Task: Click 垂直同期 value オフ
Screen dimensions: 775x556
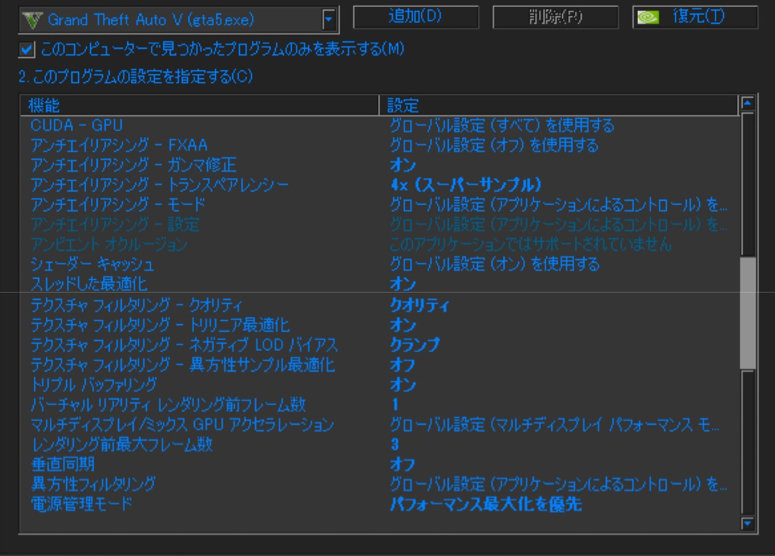Action: (402, 464)
